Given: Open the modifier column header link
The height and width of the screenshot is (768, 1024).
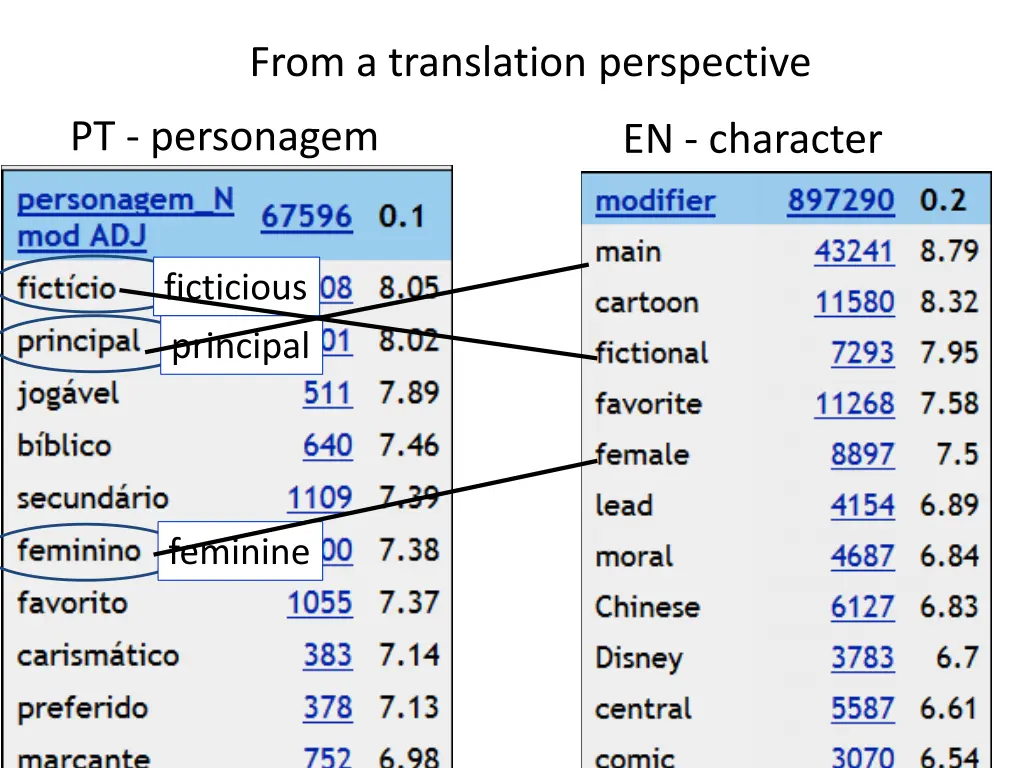Looking at the screenshot, I should pos(654,200).
